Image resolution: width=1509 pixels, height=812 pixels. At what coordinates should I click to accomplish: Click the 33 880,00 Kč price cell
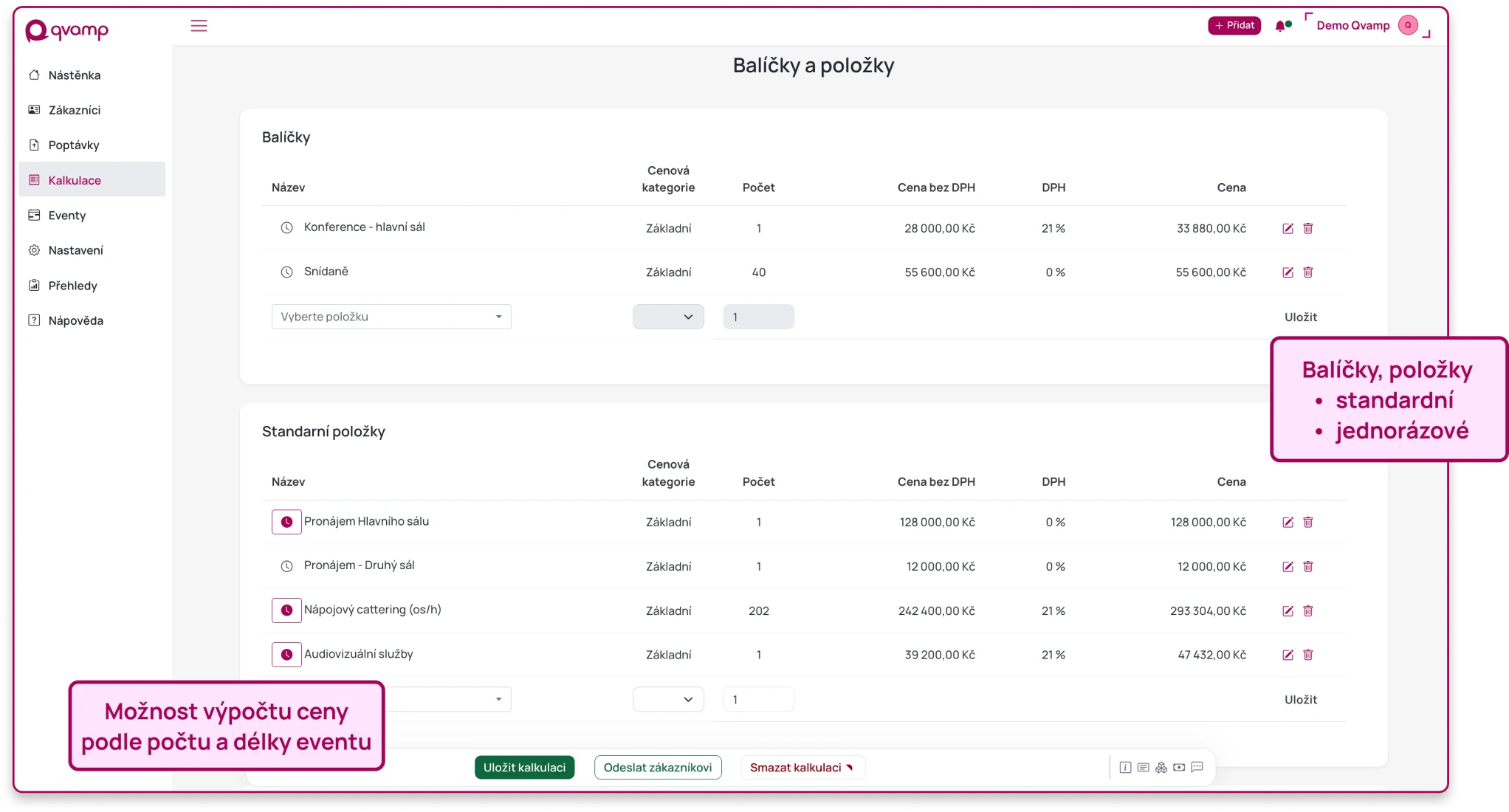tap(1211, 229)
